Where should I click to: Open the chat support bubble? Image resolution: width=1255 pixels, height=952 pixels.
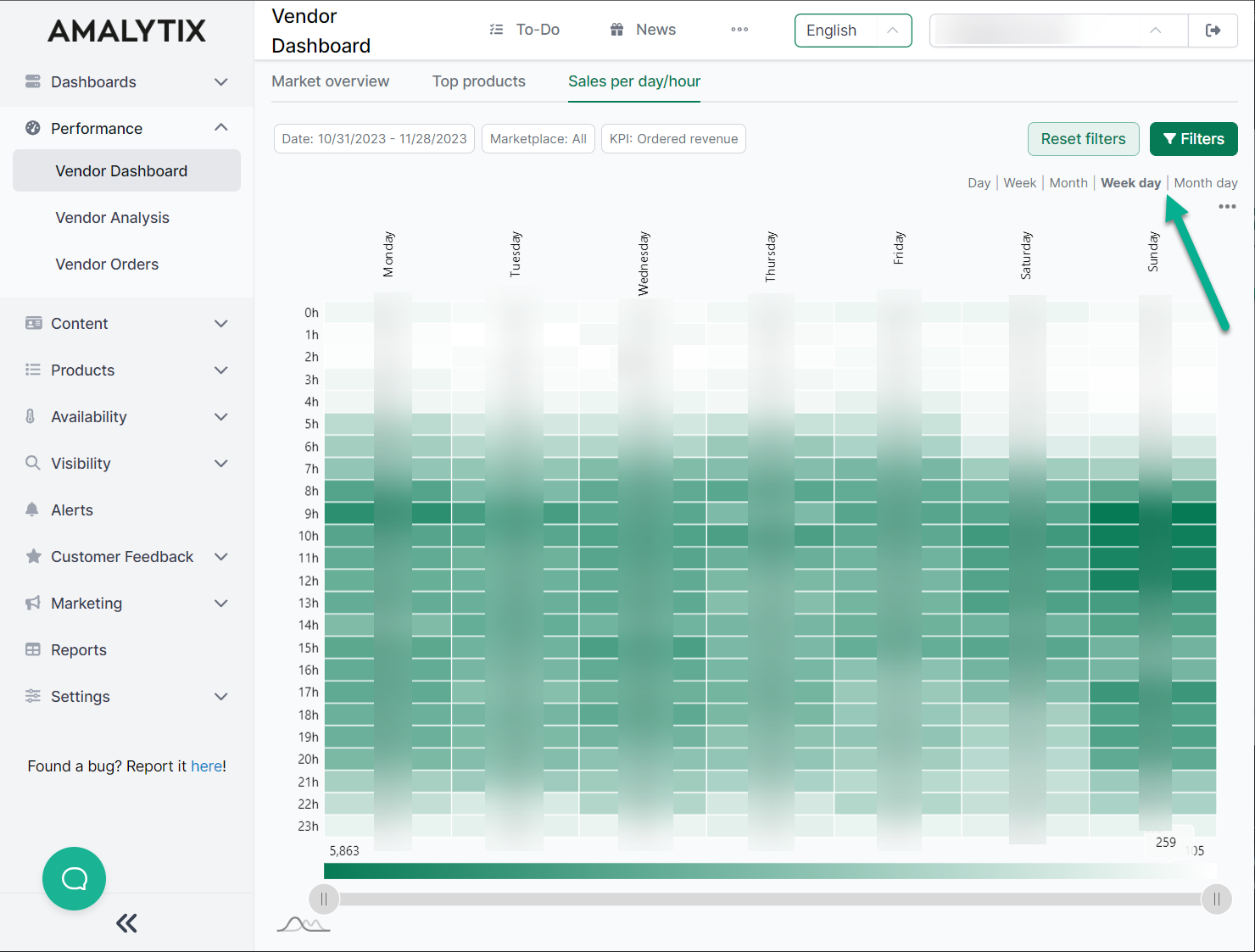[x=74, y=878]
